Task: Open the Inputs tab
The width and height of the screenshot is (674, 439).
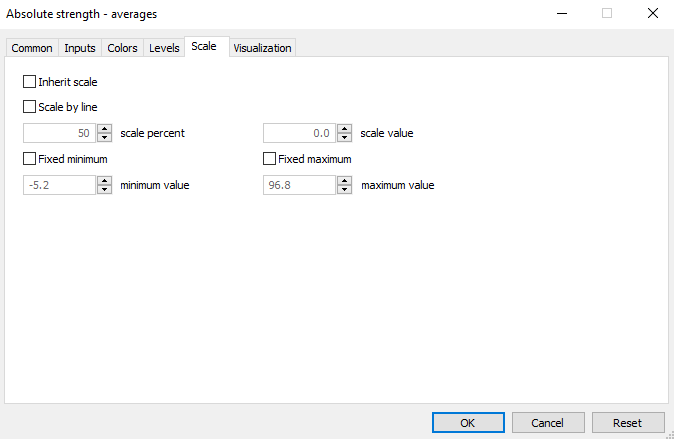Action: [x=80, y=48]
